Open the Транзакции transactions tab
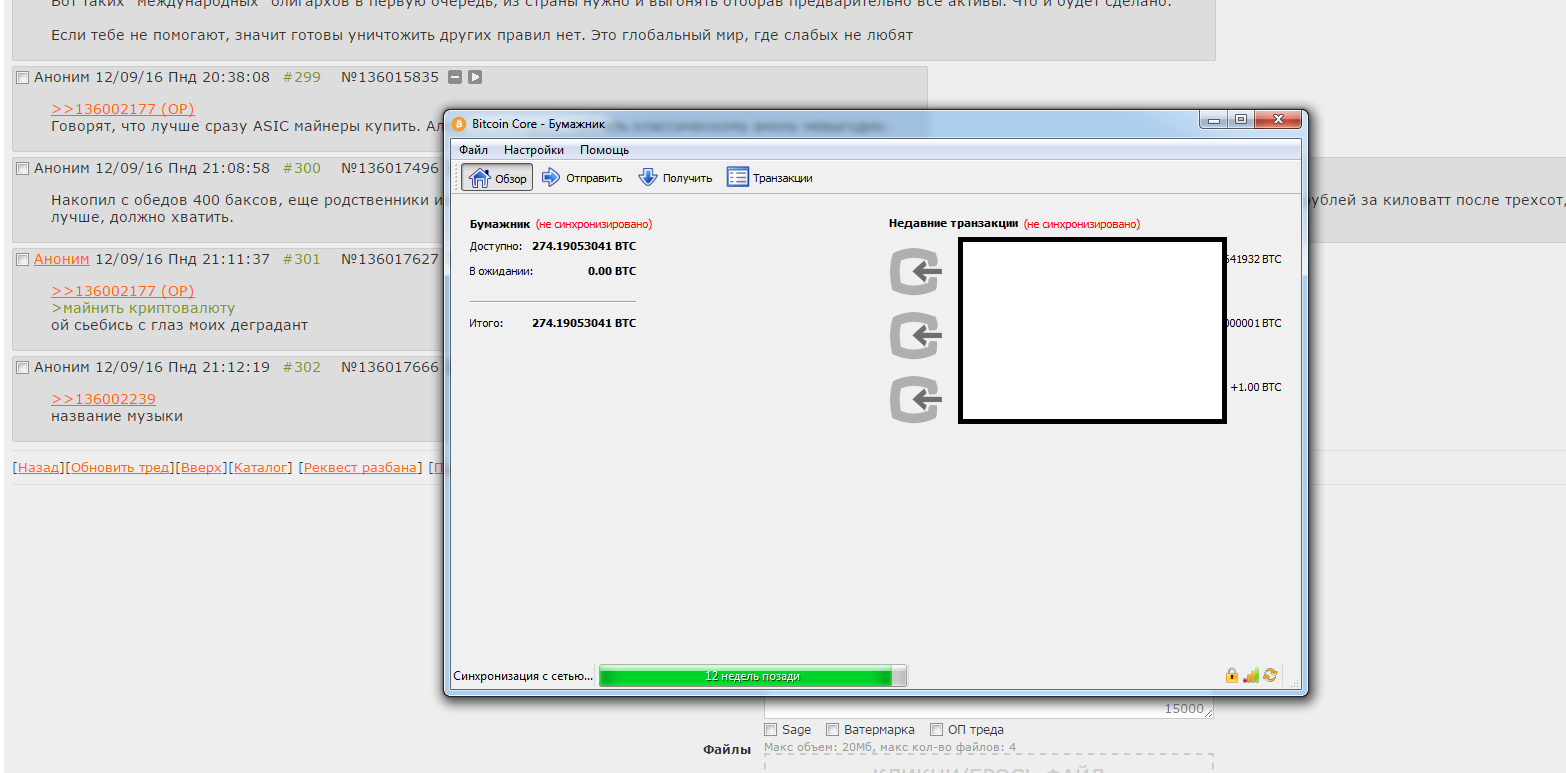This screenshot has height=773, width=1566. click(x=770, y=178)
